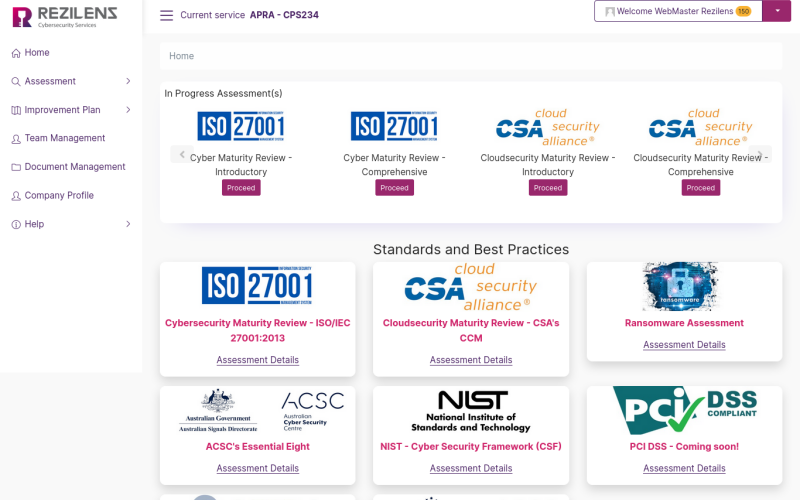Open Assessment Details for ISO/IEC 27001:2013
The width and height of the screenshot is (800, 500).
(x=257, y=360)
